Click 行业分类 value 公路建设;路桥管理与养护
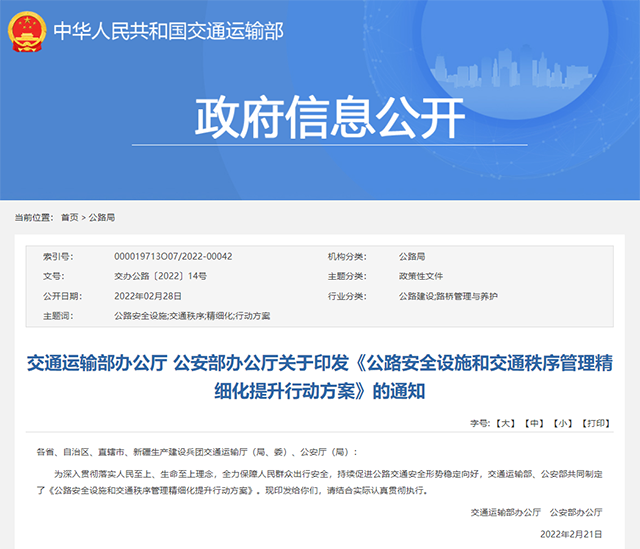The image size is (640, 549). 448,296
